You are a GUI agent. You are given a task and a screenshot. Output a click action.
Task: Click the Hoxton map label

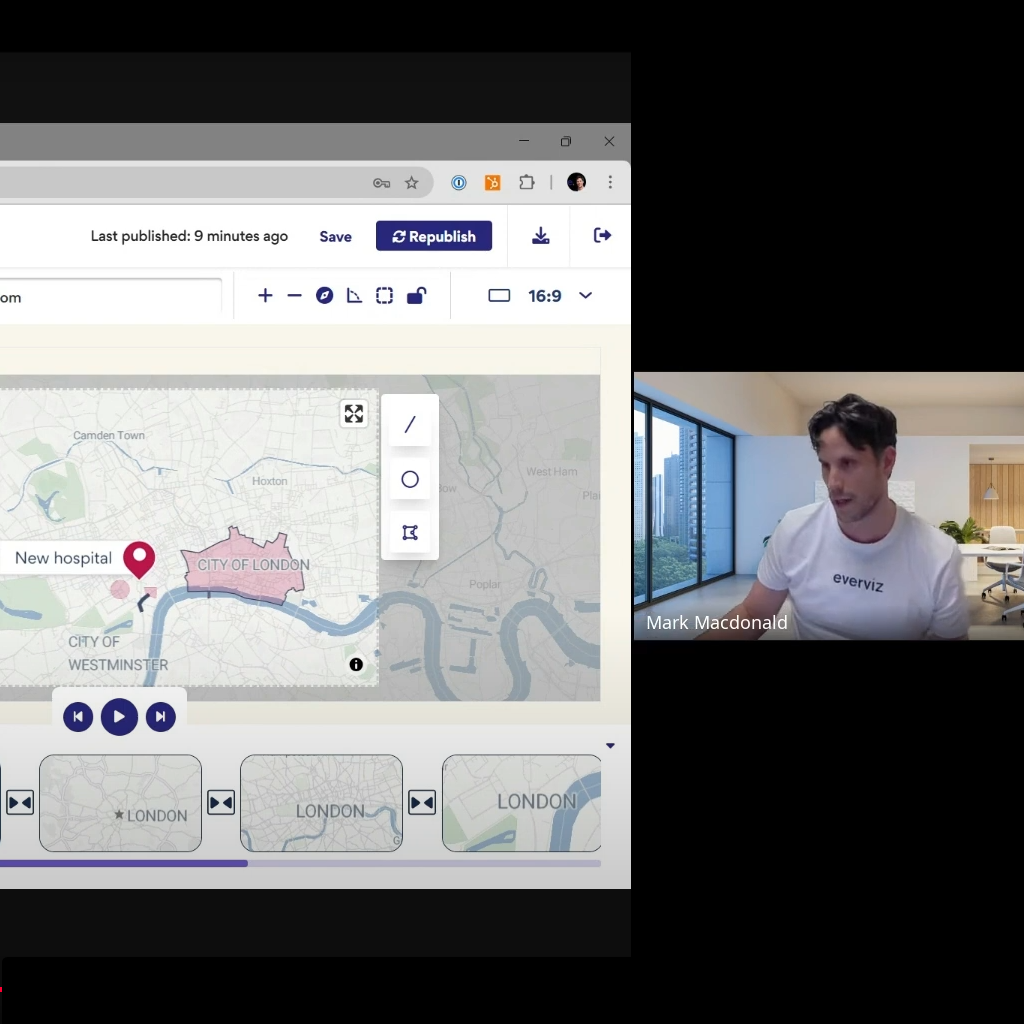[270, 481]
